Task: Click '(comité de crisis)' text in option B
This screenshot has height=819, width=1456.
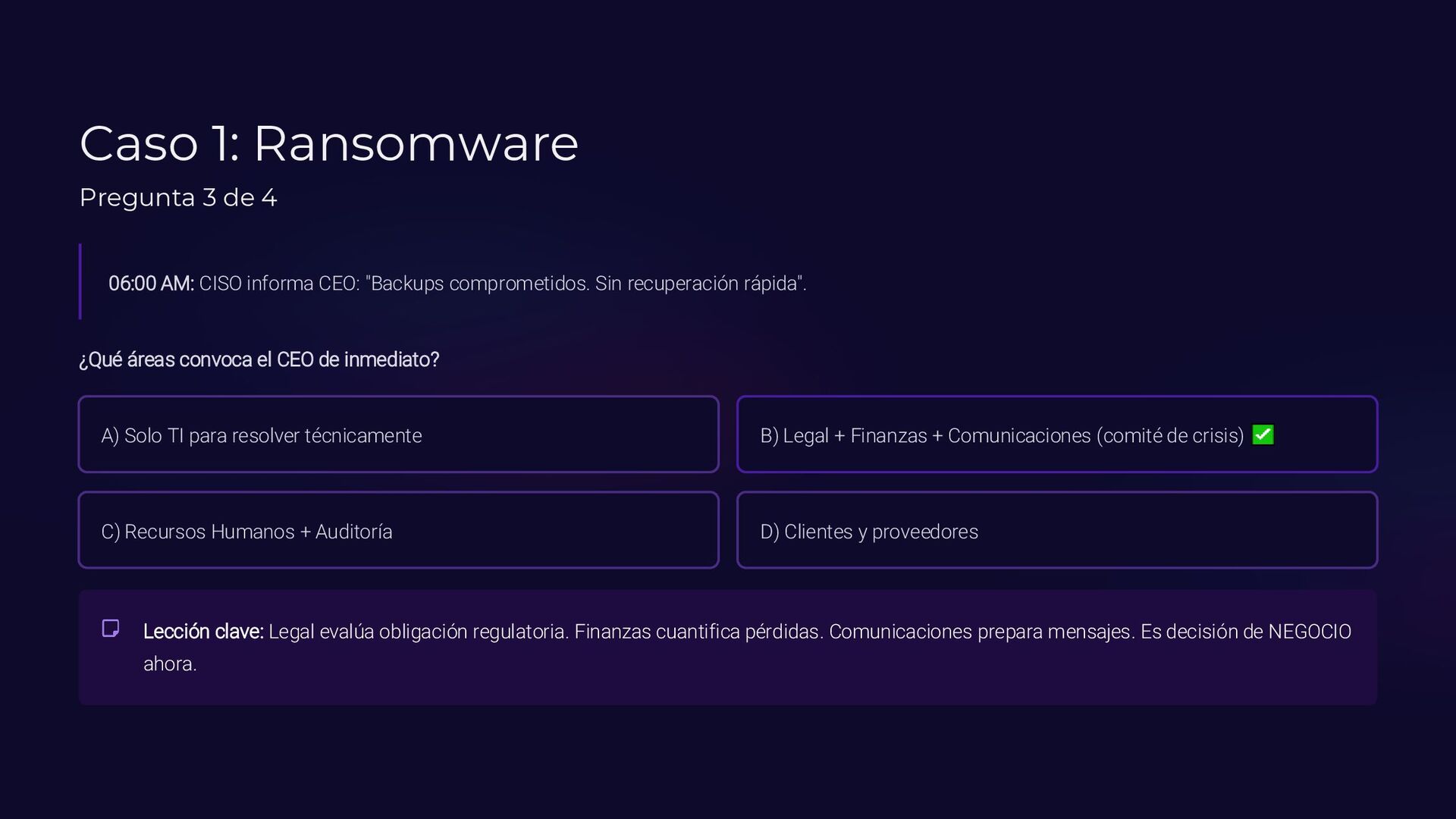Action: (x=1169, y=435)
